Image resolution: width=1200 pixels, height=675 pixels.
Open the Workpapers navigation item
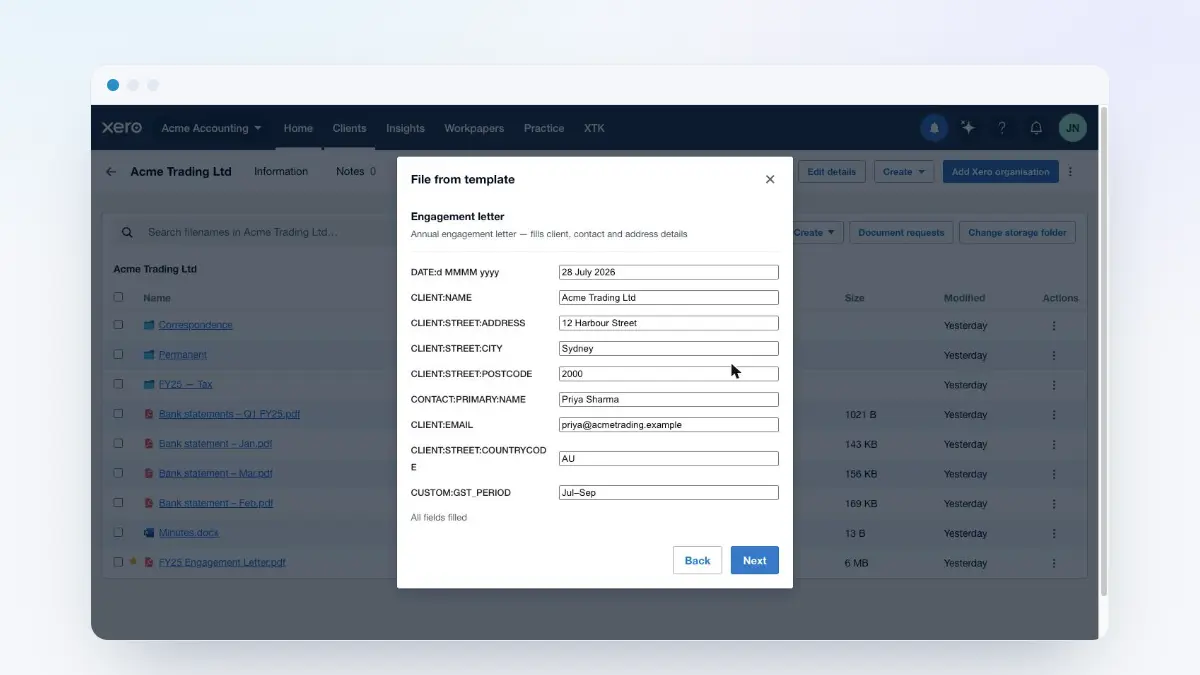tap(474, 128)
